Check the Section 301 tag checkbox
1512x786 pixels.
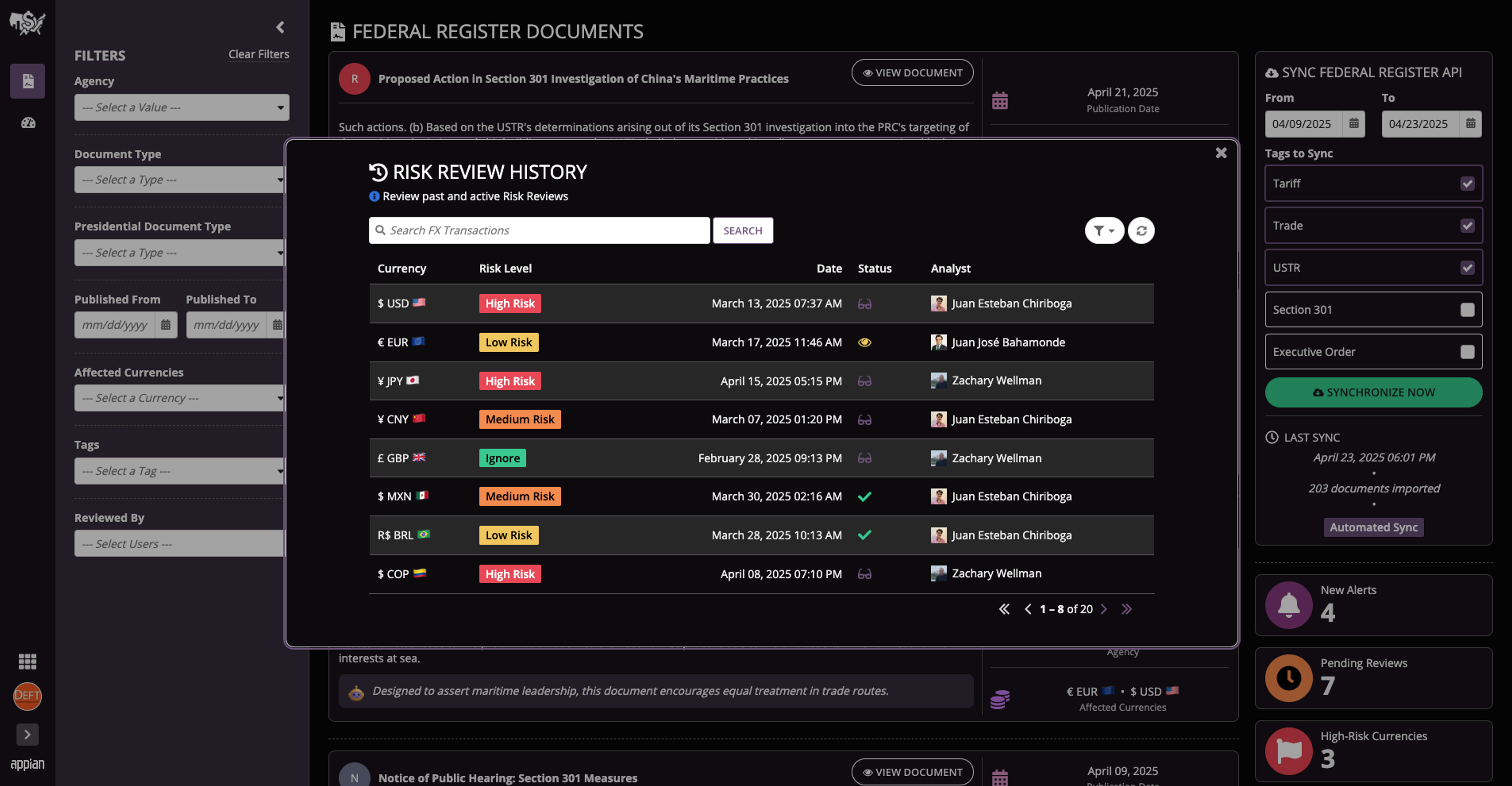point(1467,310)
